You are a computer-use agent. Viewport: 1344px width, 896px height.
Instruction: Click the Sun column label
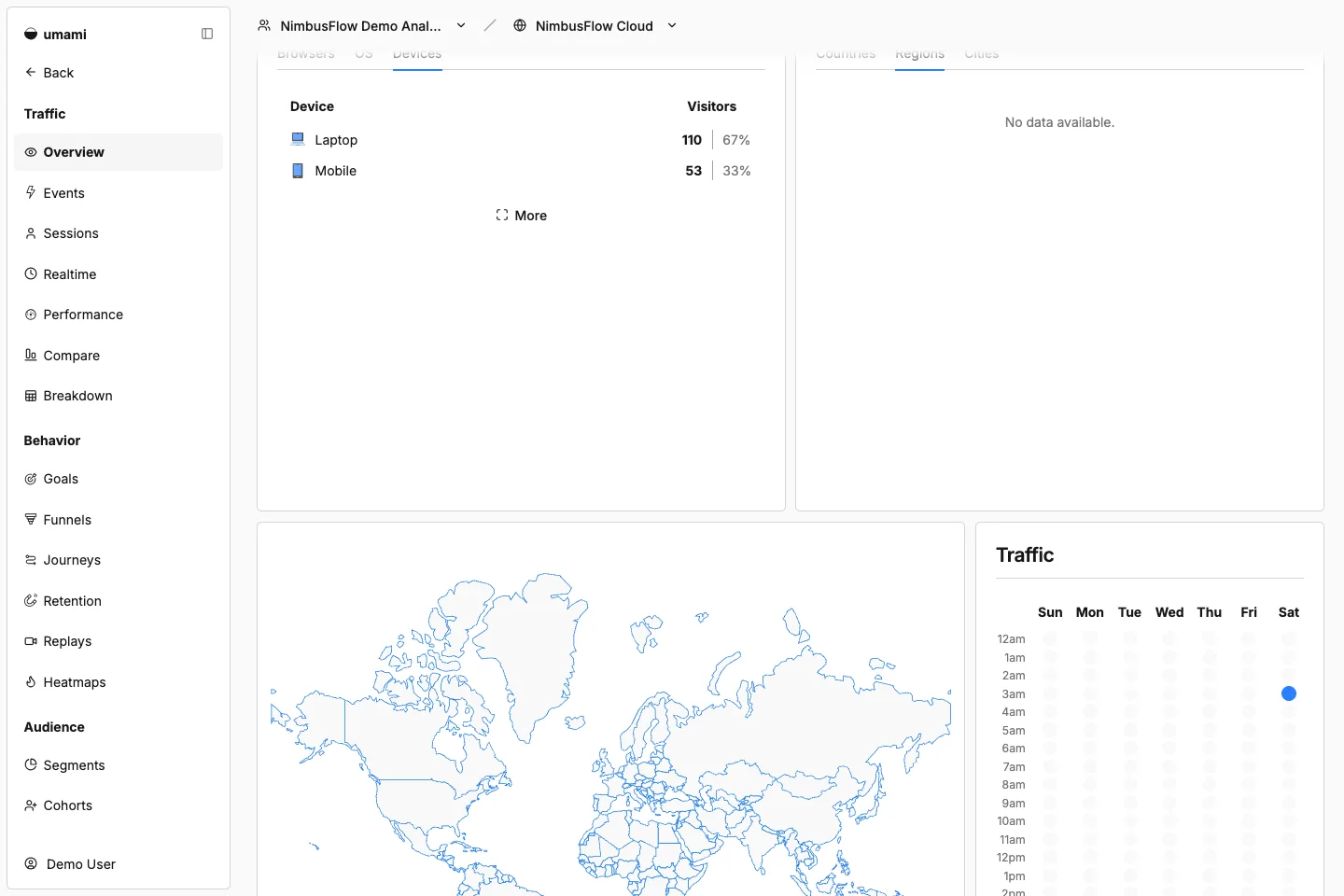coord(1050,612)
